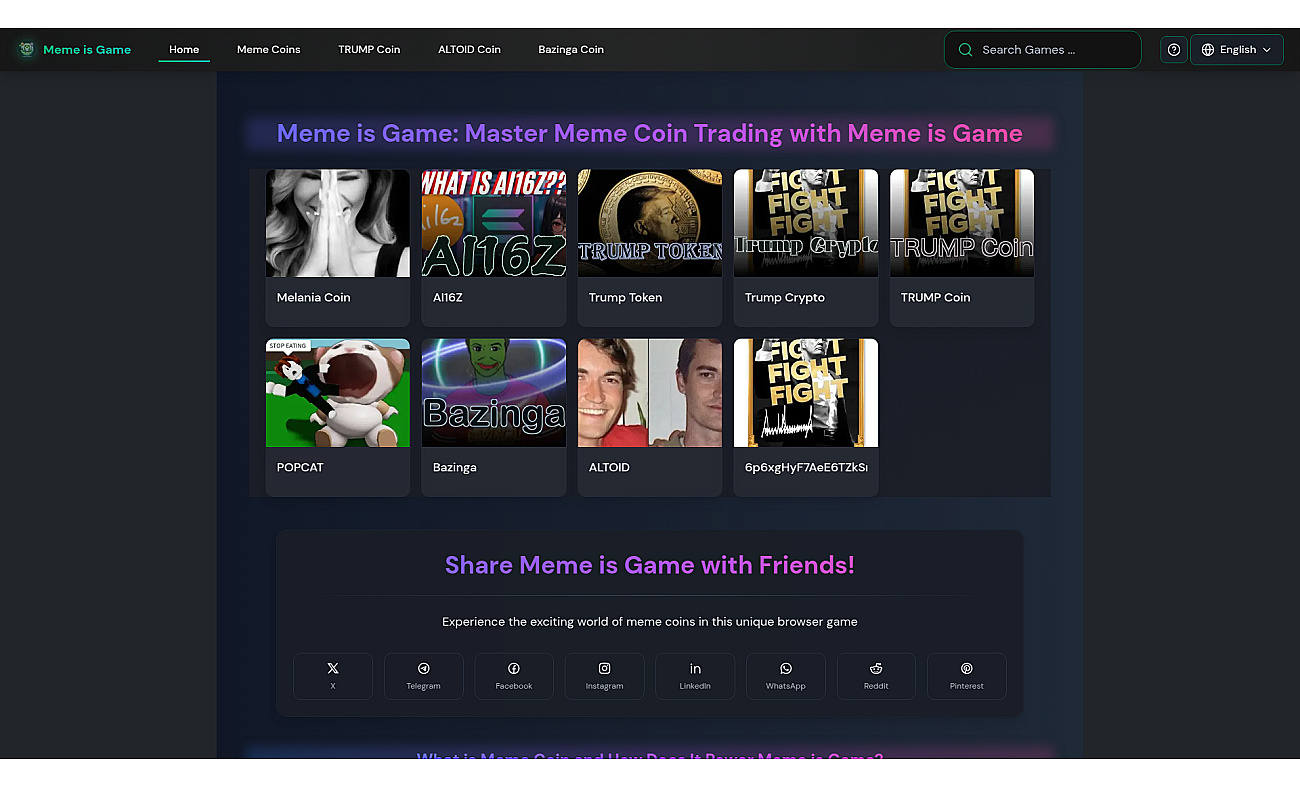Expand the English language dropdown

1237,49
